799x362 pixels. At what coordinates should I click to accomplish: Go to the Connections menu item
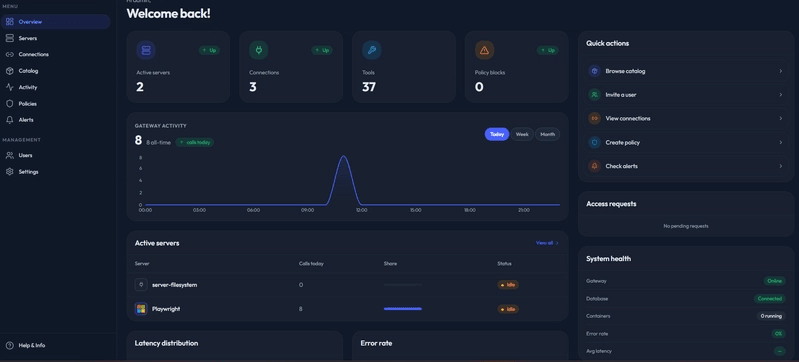pyautogui.click(x=56, y=55)
